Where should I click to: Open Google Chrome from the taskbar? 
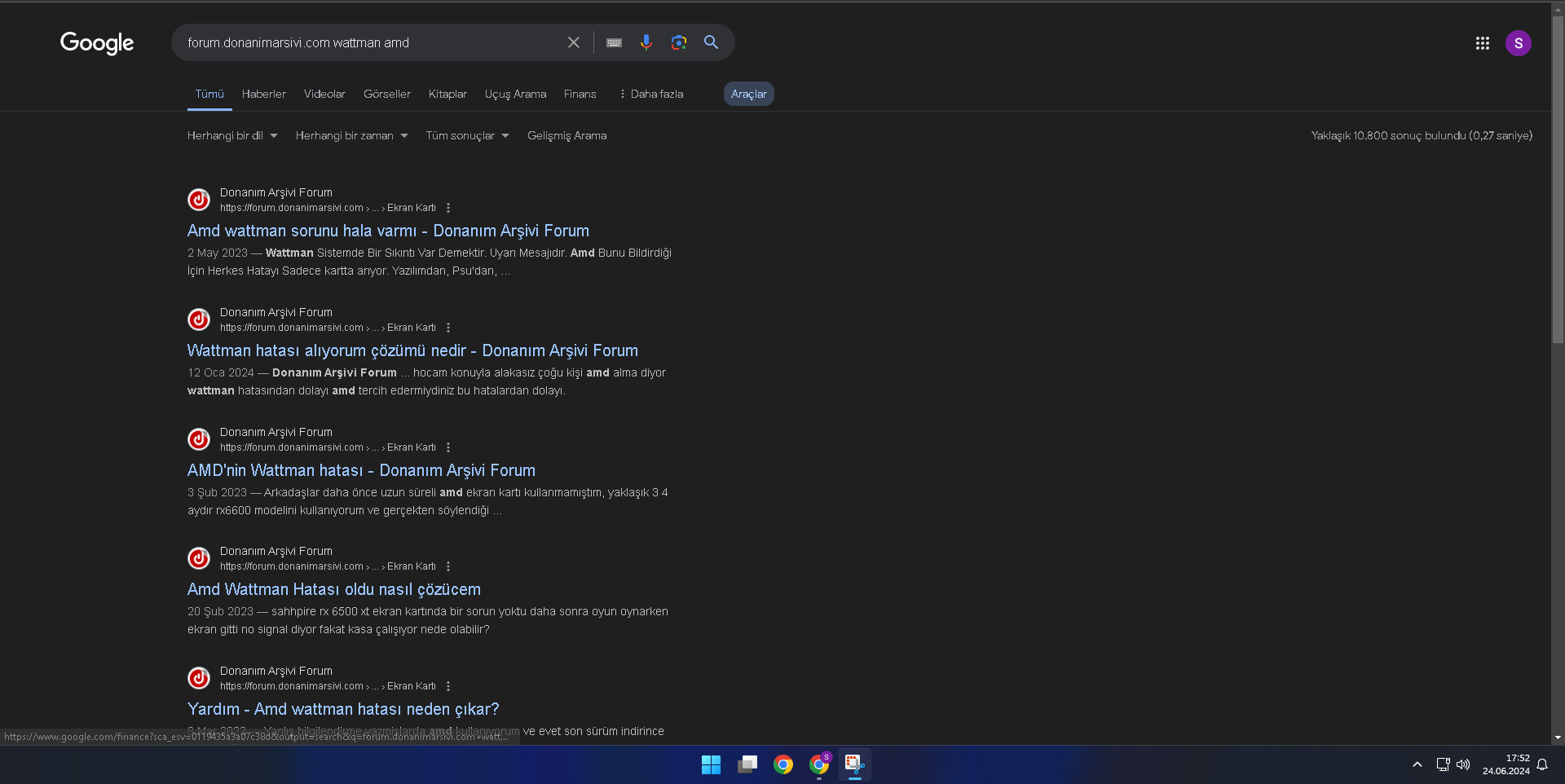[783, 764]
